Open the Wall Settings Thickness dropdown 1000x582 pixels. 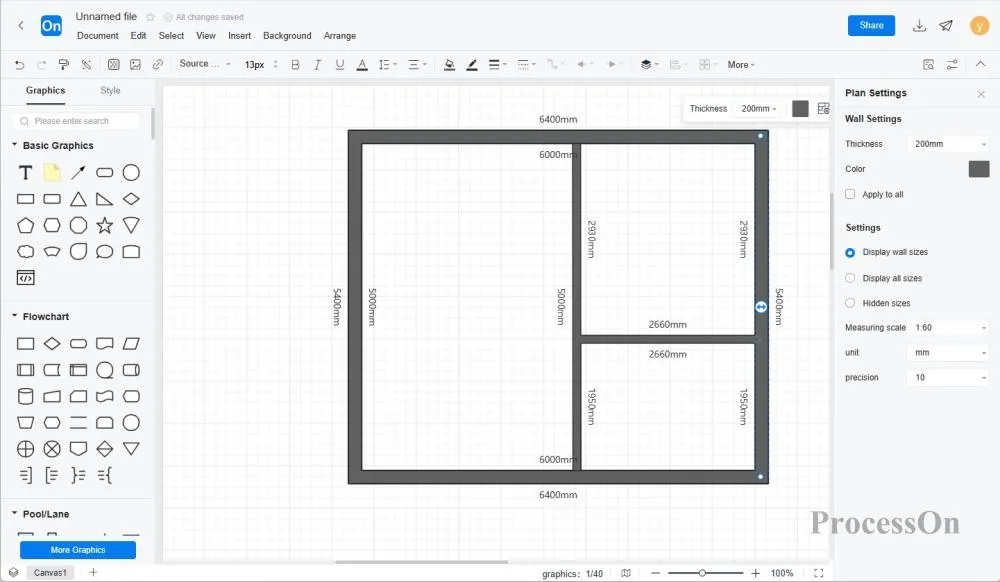(948, 144)
